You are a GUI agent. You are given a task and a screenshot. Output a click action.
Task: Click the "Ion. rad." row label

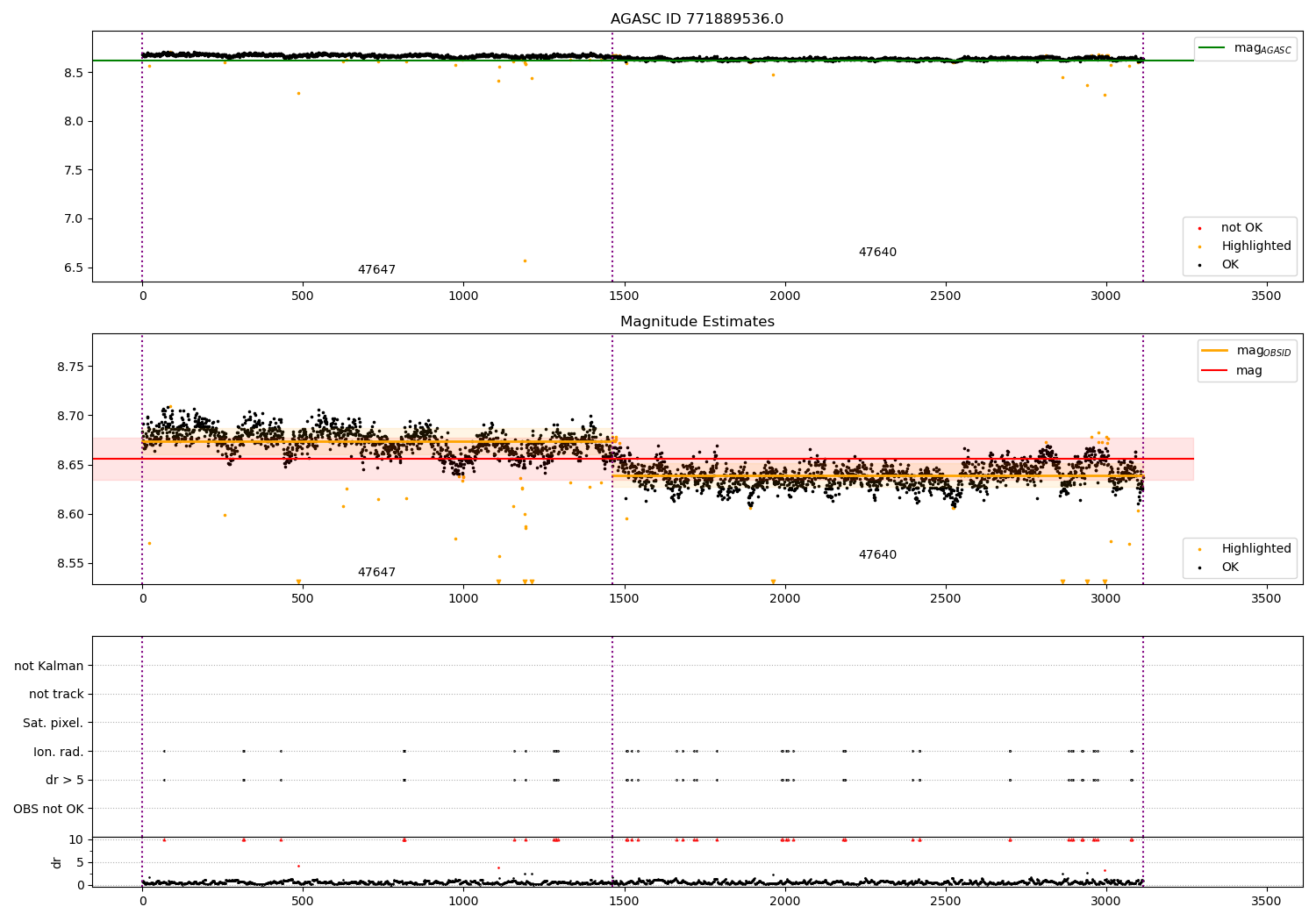59,752
